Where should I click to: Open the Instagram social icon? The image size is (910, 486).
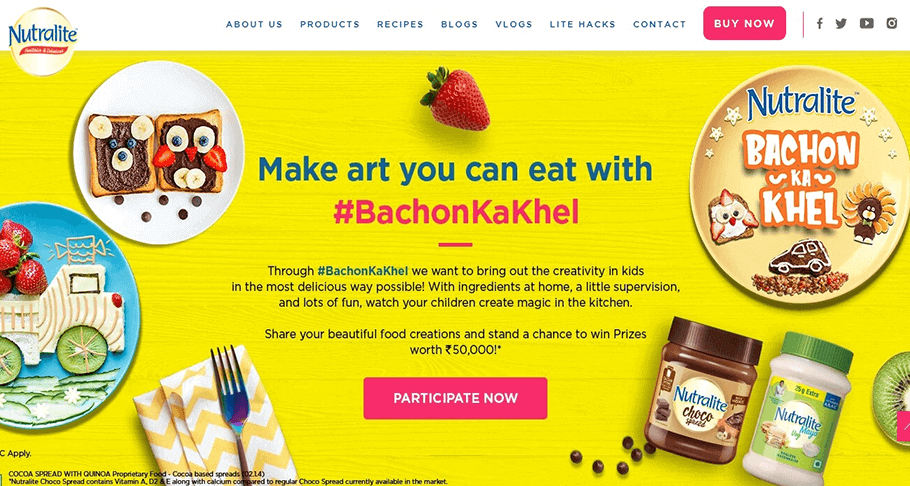tap(892, 24)
